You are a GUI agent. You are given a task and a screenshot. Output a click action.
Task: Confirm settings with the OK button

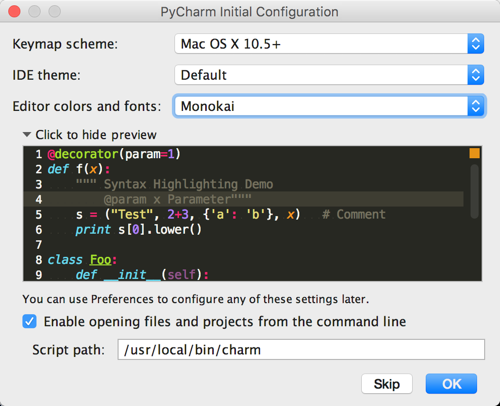[x=451, y=384]
